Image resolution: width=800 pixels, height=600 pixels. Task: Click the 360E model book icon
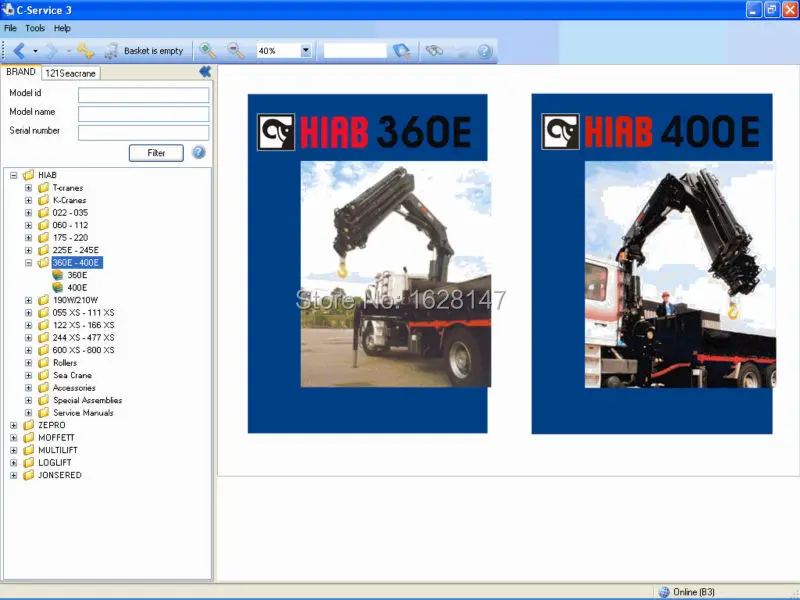pos(58,275)
